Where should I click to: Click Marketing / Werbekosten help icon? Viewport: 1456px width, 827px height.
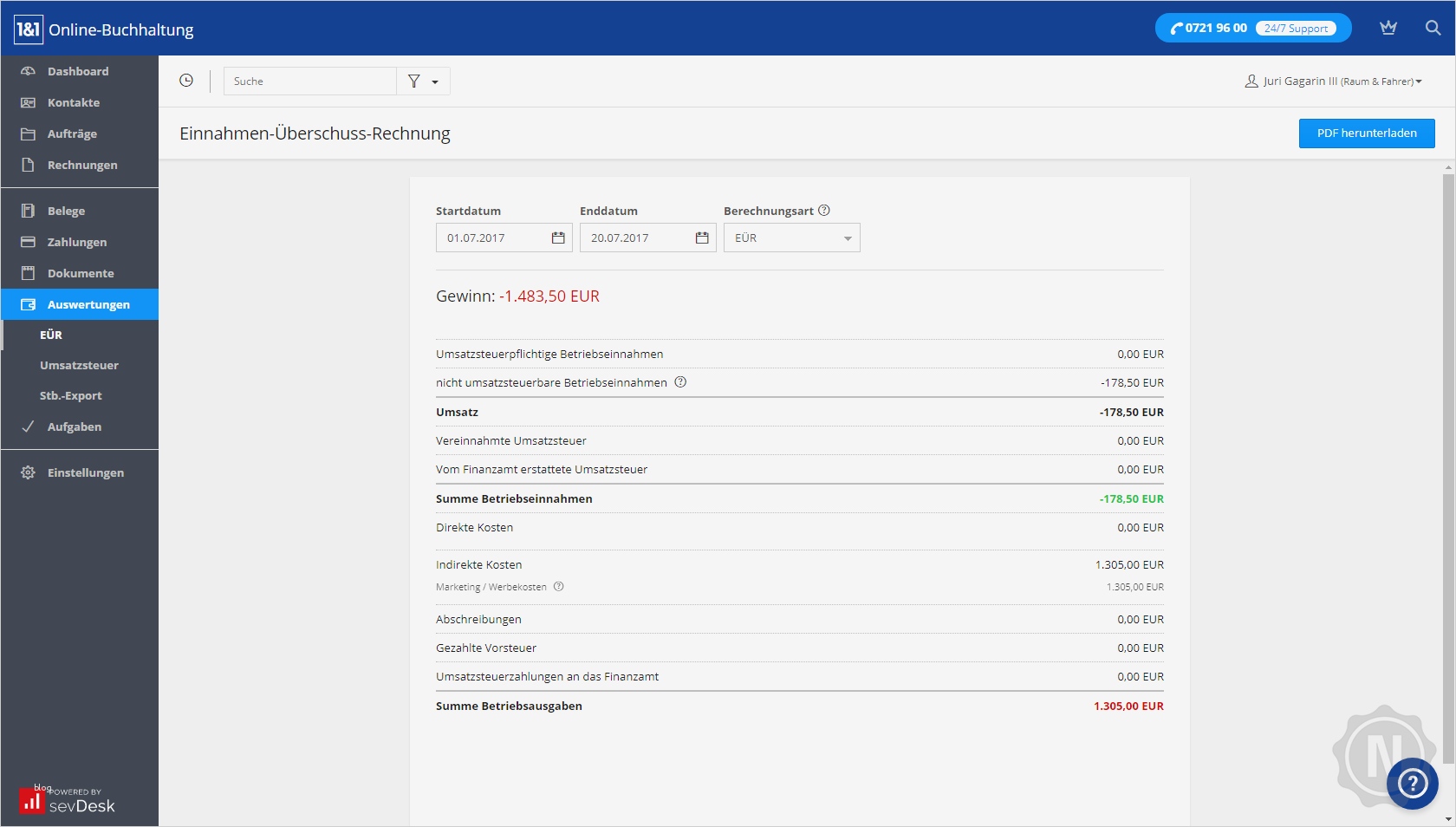point(559,587)
